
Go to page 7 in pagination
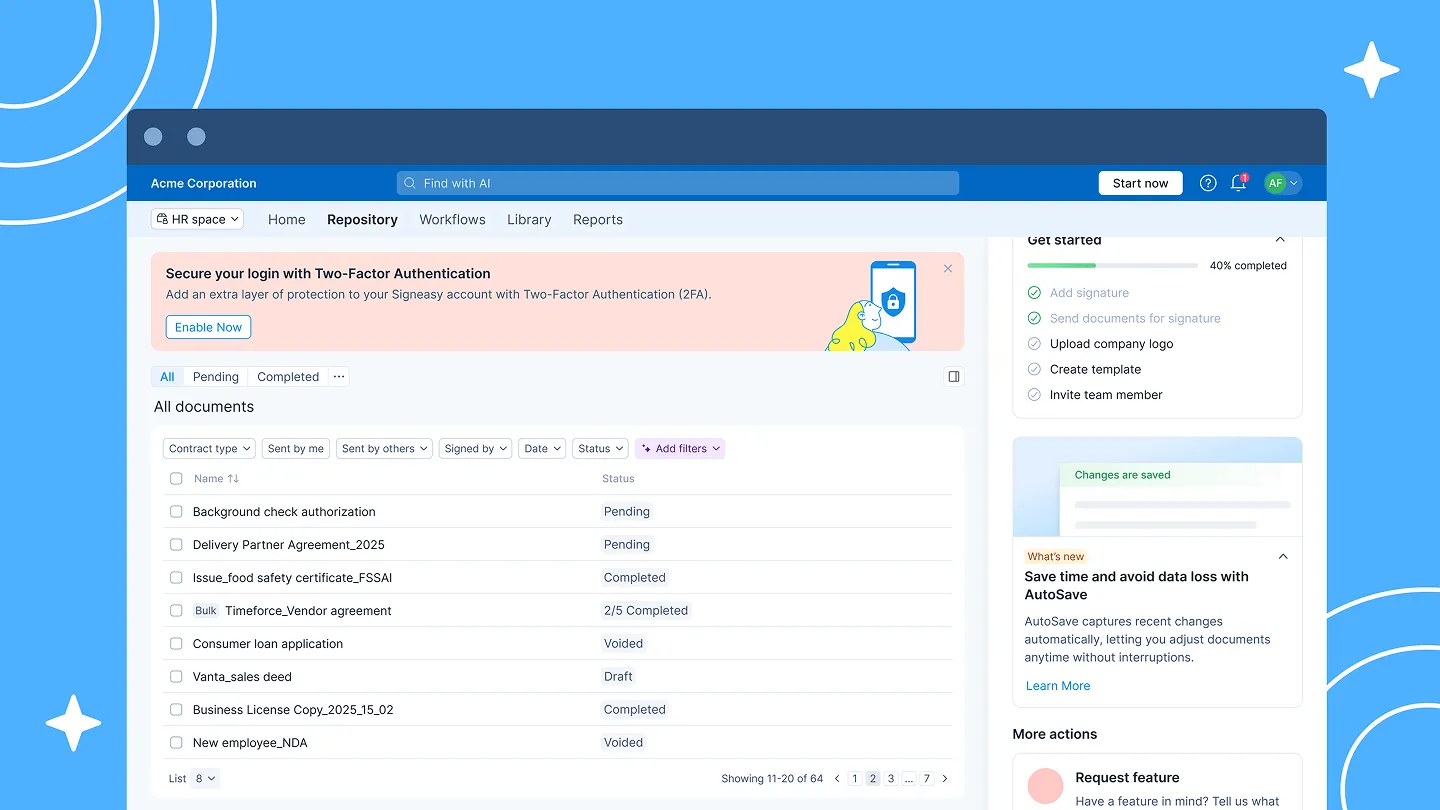927,778
